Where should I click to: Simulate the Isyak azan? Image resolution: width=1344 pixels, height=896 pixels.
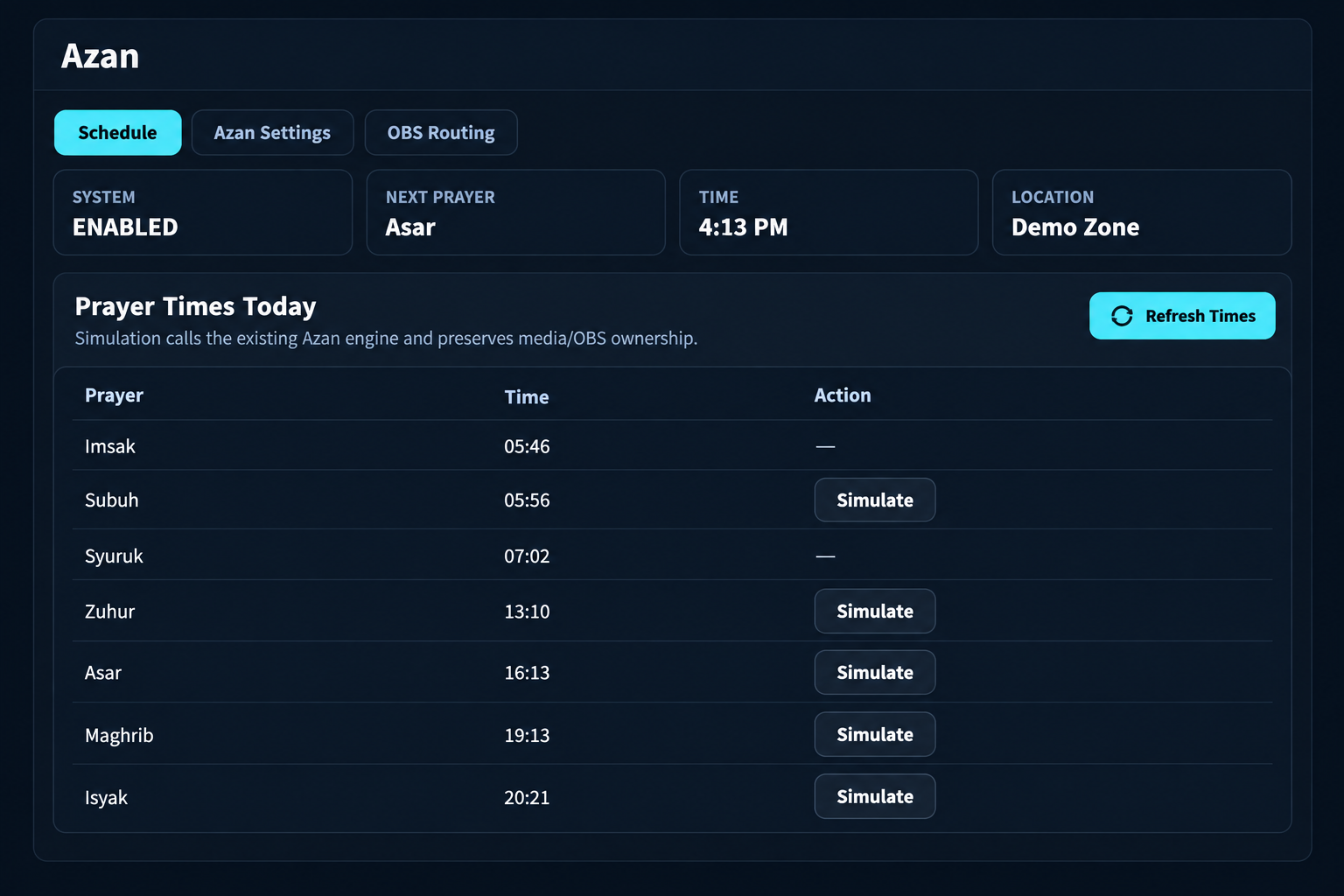click(875, 796)
